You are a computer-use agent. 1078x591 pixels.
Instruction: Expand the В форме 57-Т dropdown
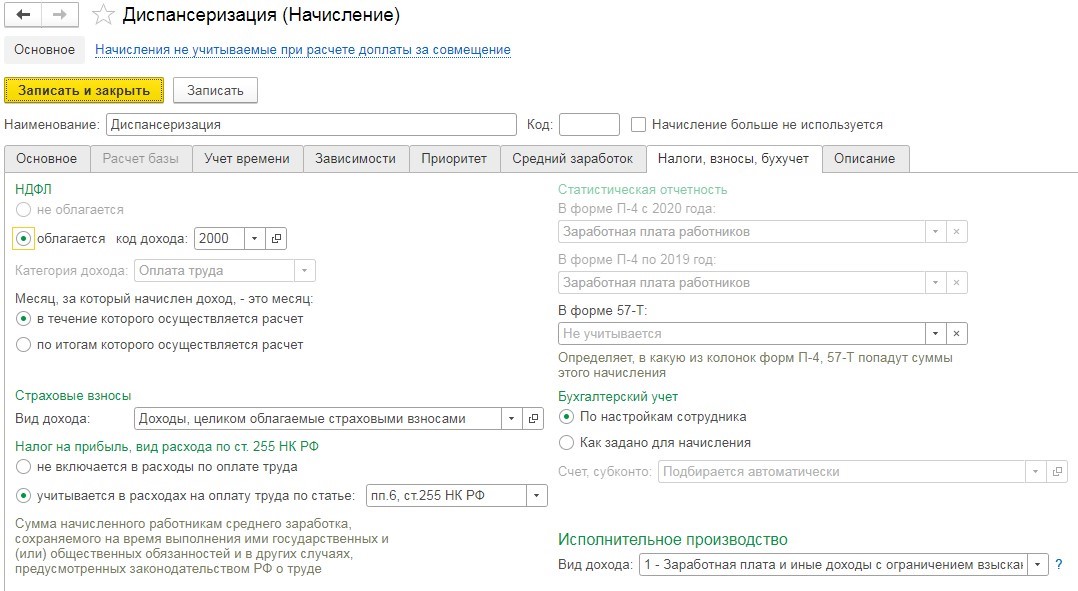click(935, 332)
